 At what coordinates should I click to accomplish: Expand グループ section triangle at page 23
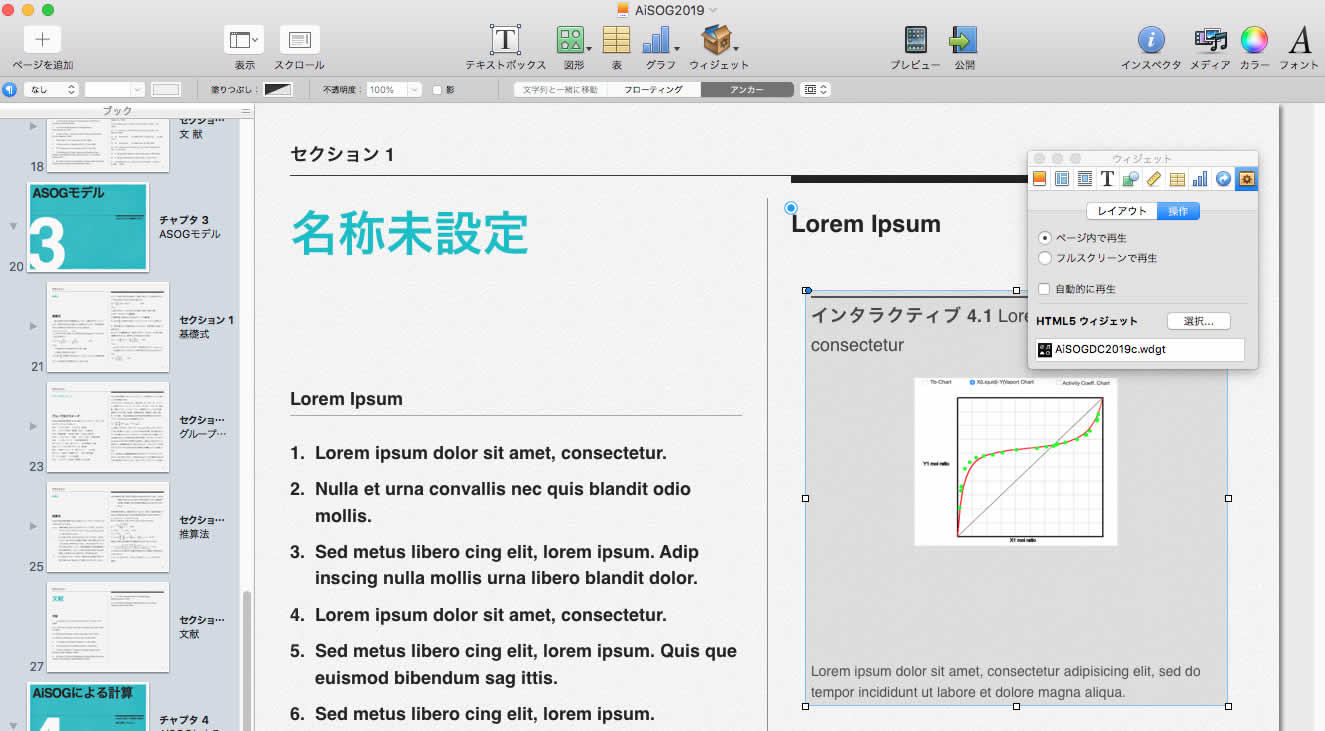coord(33,426)
